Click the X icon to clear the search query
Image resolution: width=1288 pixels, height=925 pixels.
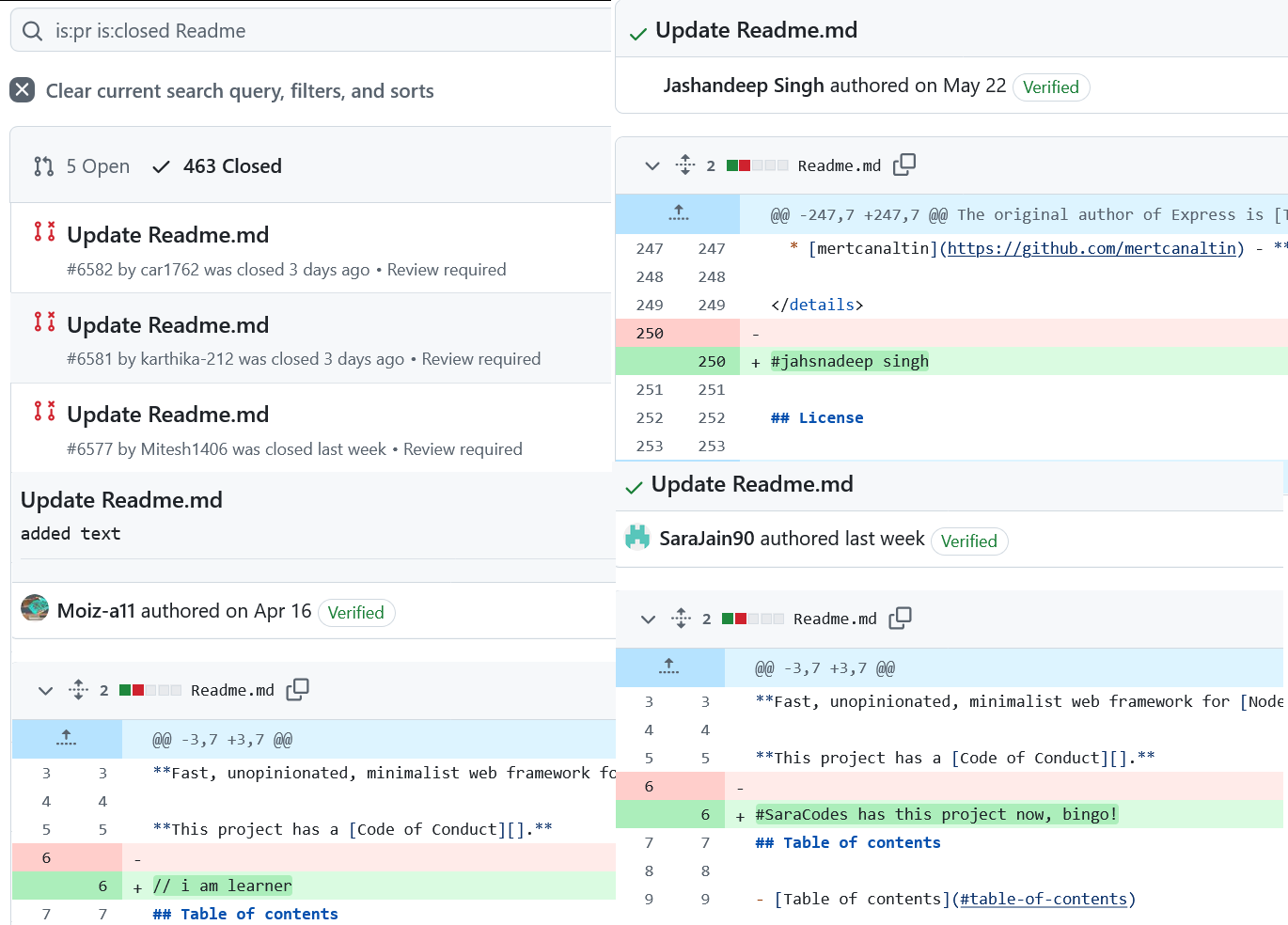(23, 90)
